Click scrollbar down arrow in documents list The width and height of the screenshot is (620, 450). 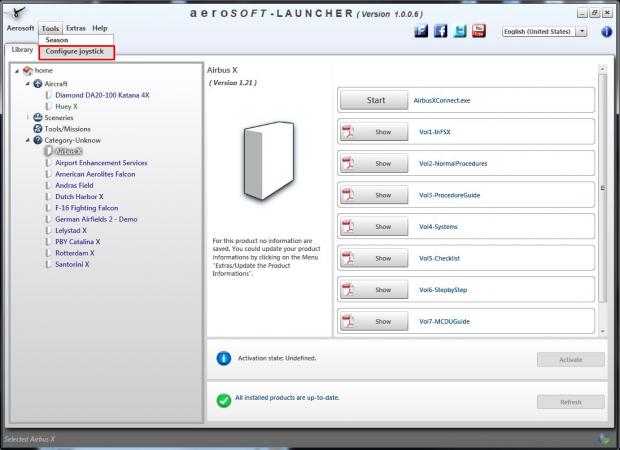(603, 331)
